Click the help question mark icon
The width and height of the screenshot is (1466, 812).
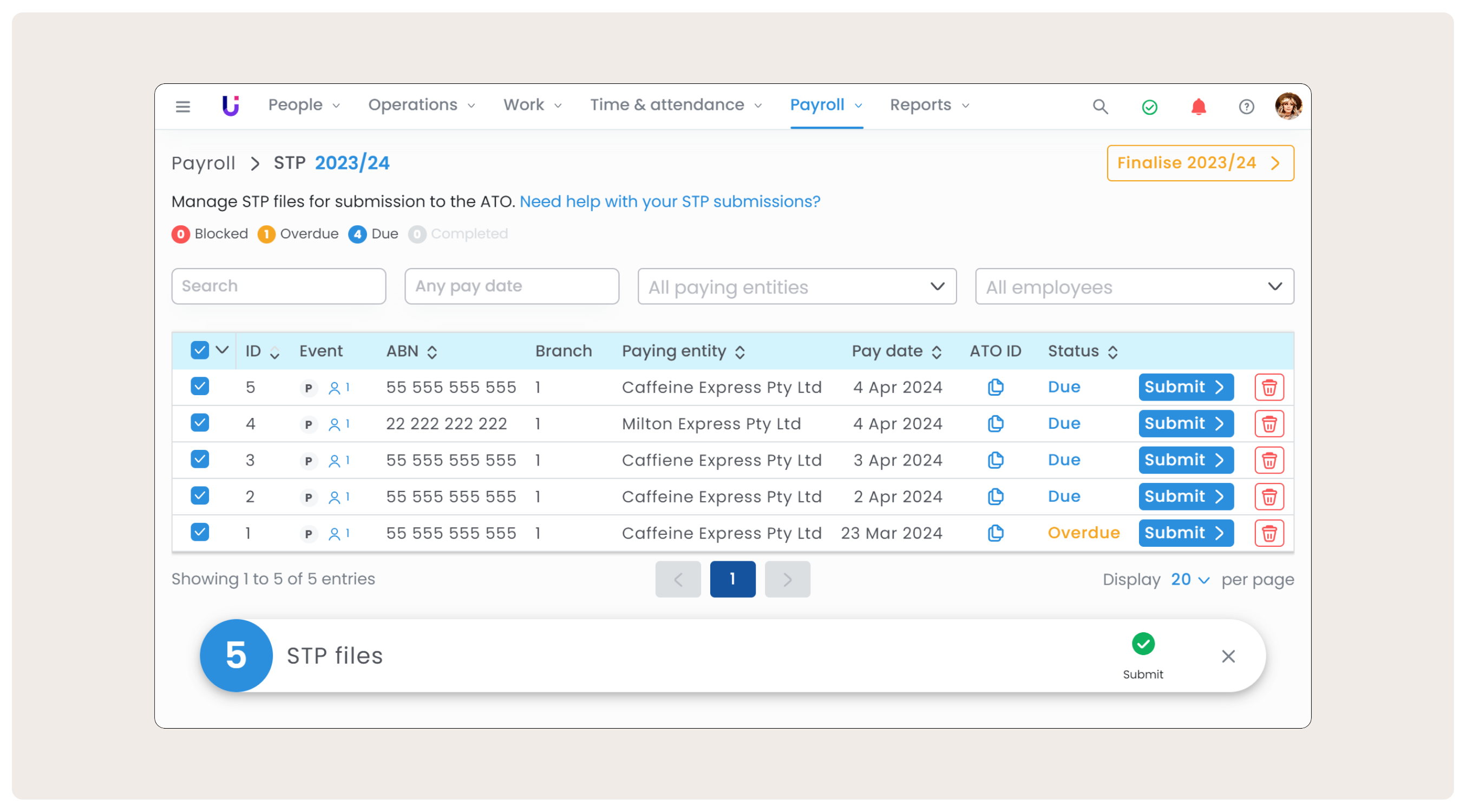coord(1246,107)
